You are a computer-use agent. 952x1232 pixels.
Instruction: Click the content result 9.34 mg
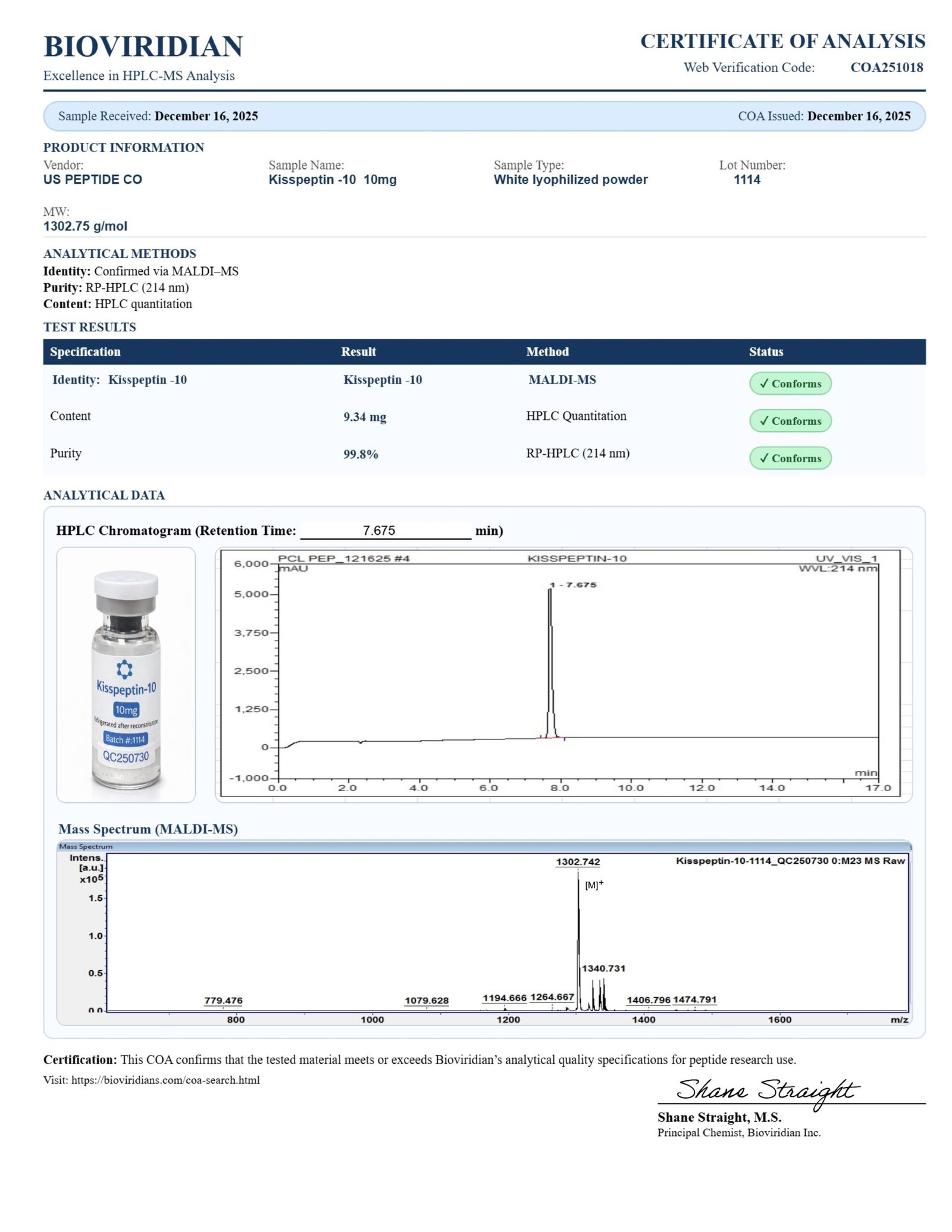click(x=364, y=417)
